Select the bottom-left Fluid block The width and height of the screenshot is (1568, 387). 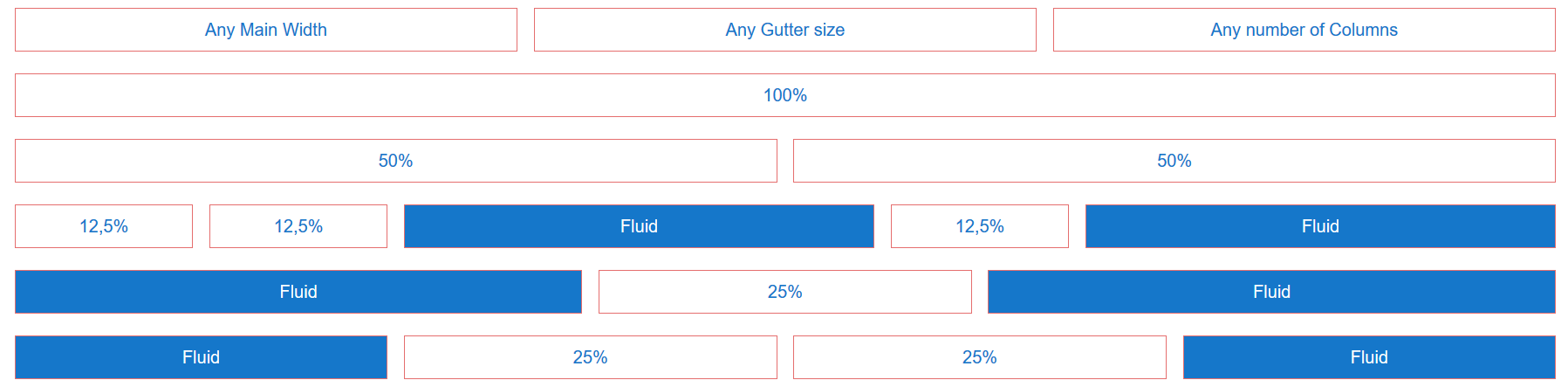201,357
